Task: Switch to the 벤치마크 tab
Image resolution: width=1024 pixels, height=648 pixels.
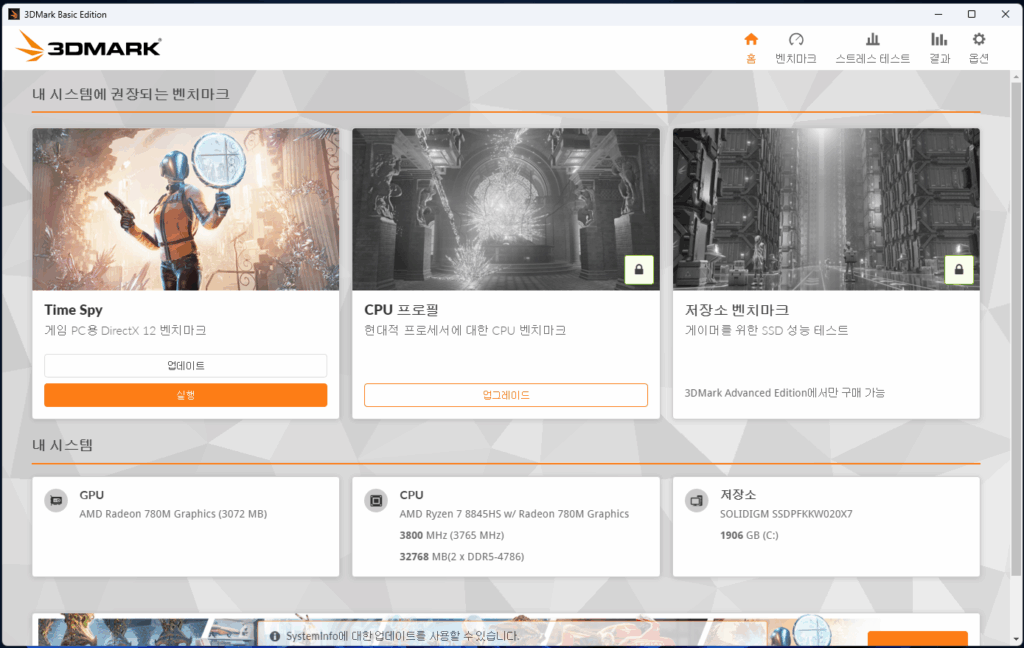Action: (x=795, y=49)
